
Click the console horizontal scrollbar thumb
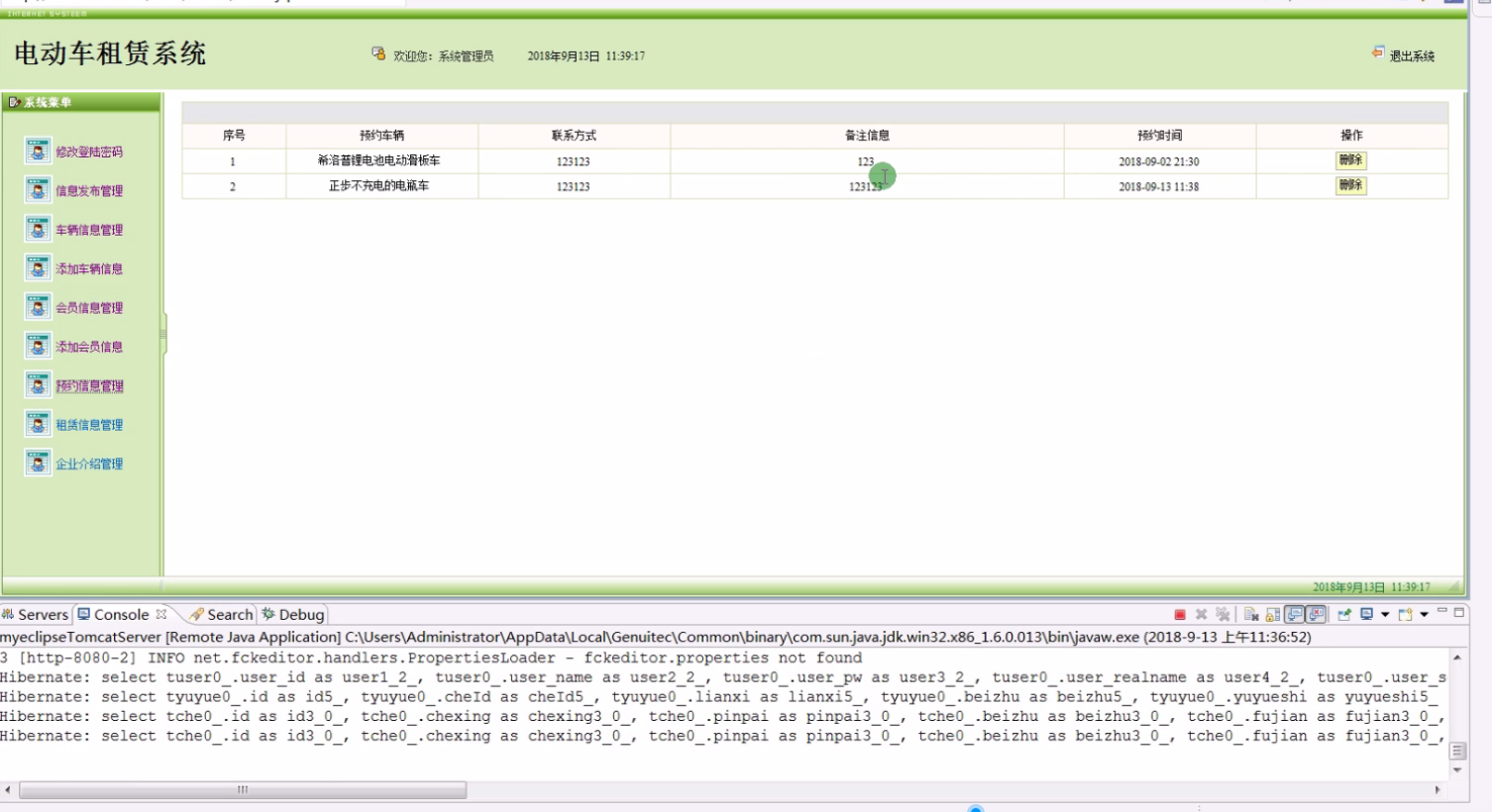[243, 790]
